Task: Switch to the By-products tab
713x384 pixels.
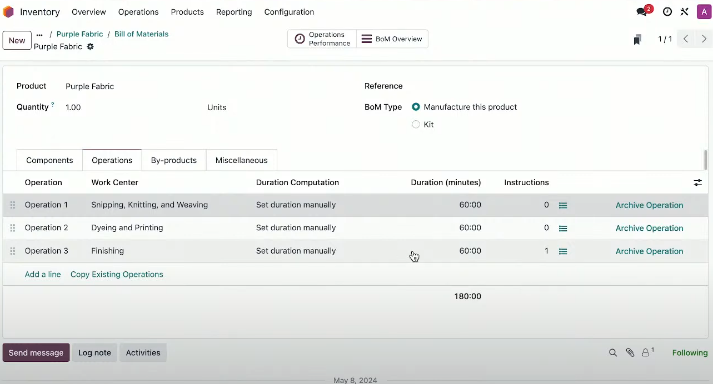Action: coord(174,160)
